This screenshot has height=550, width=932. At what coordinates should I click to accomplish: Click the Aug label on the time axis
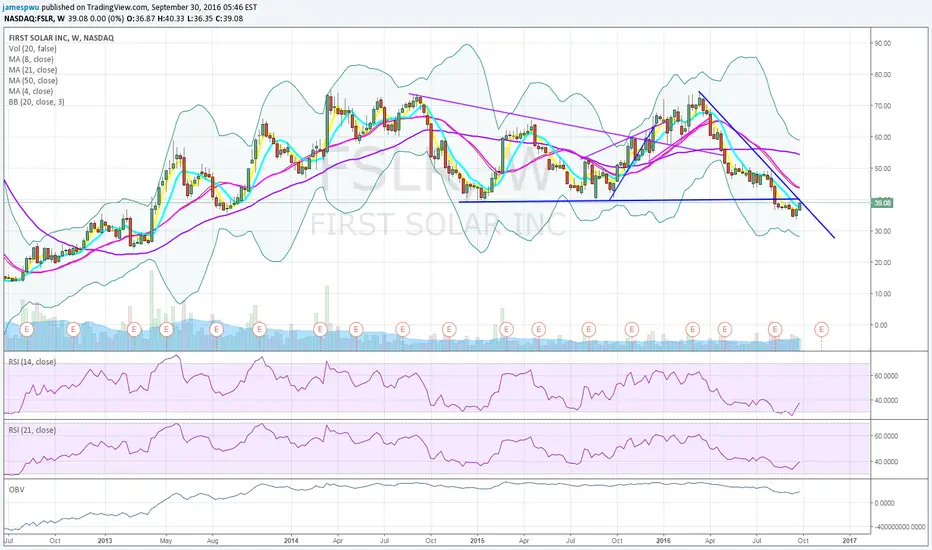(213, 540)
